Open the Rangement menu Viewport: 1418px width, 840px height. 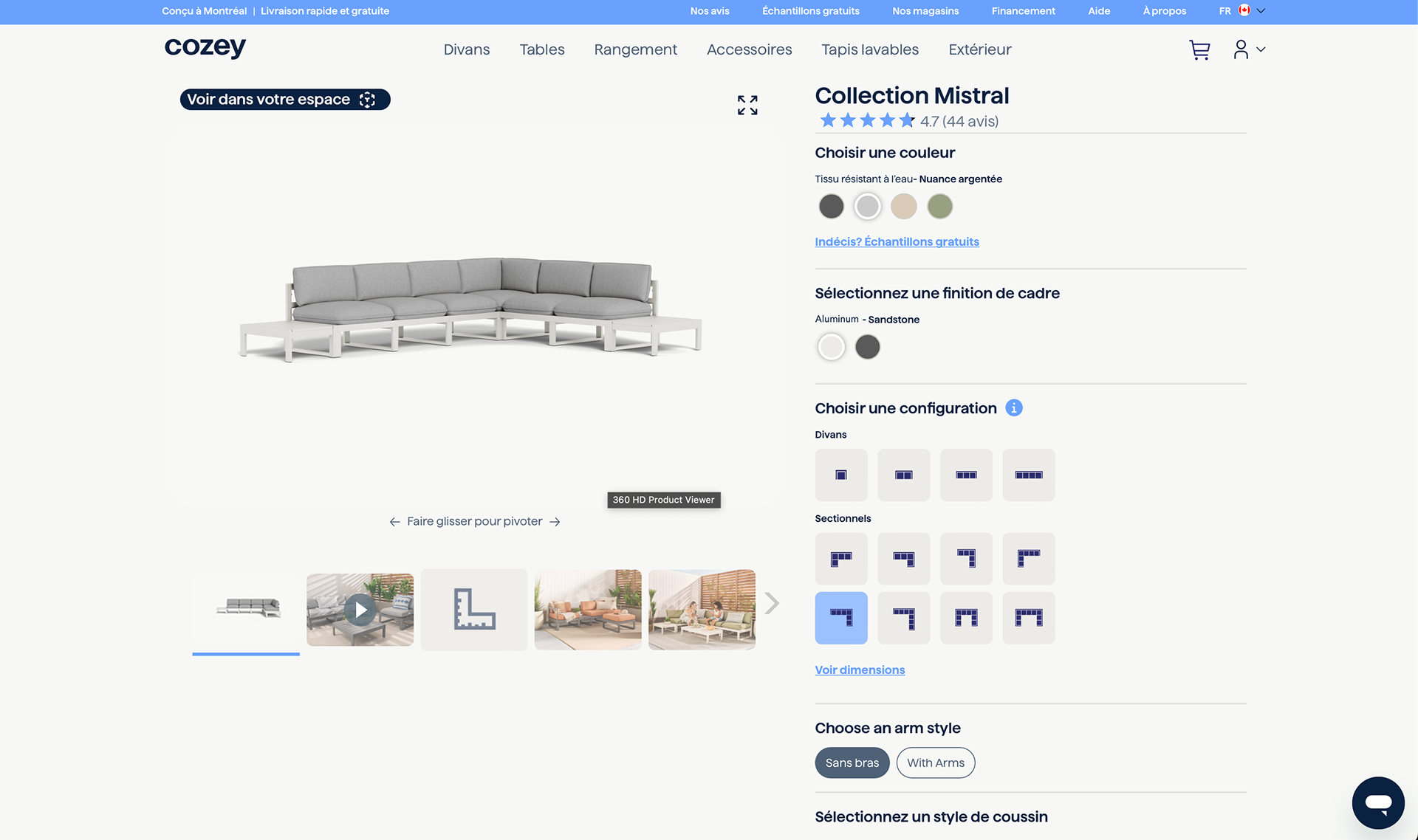(x=636, y=49)
